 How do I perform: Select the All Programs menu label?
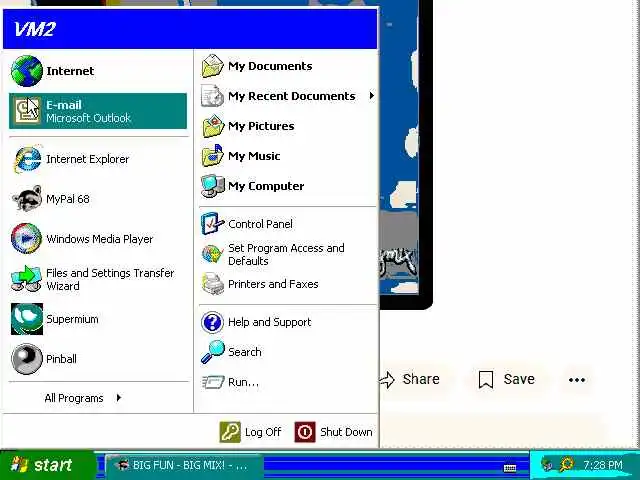(x=74, y=398)
